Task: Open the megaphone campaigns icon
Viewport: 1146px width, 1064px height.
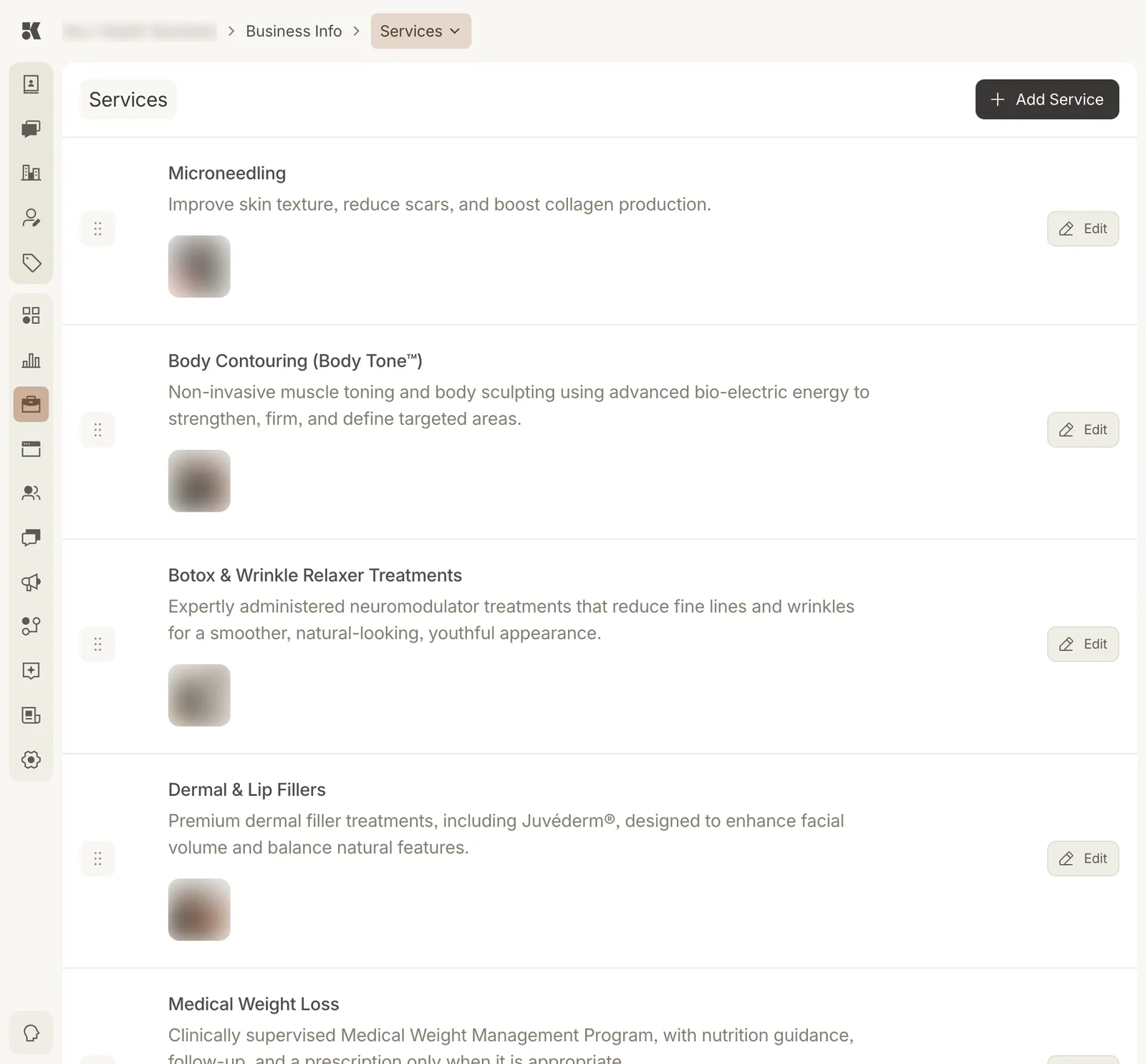Action: pos(31,582)
